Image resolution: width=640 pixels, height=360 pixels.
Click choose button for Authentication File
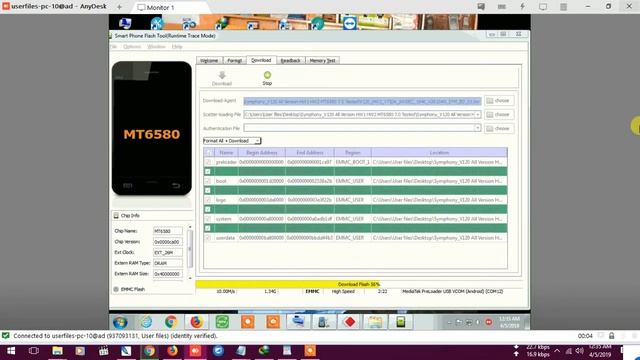499,129
